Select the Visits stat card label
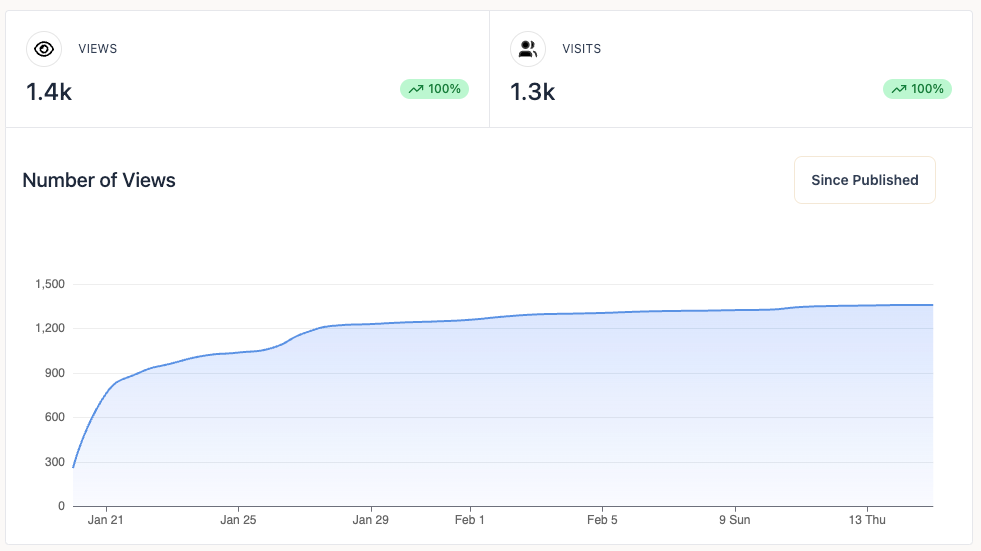981x551 pixels. (x=581, y=49)
